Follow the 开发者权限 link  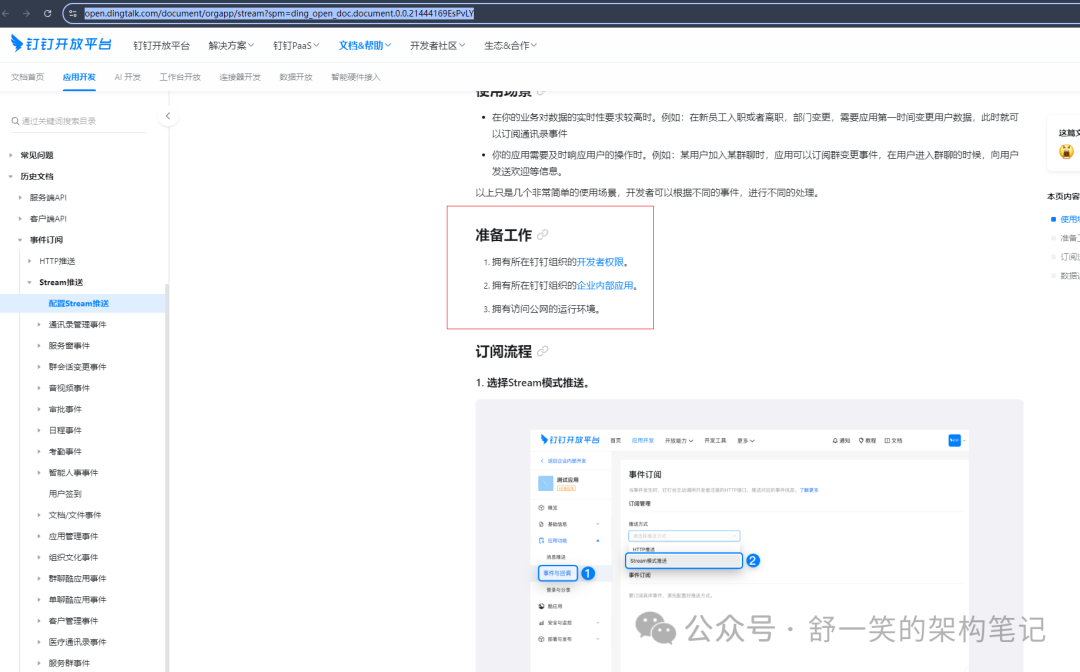(x=600, y=262)
